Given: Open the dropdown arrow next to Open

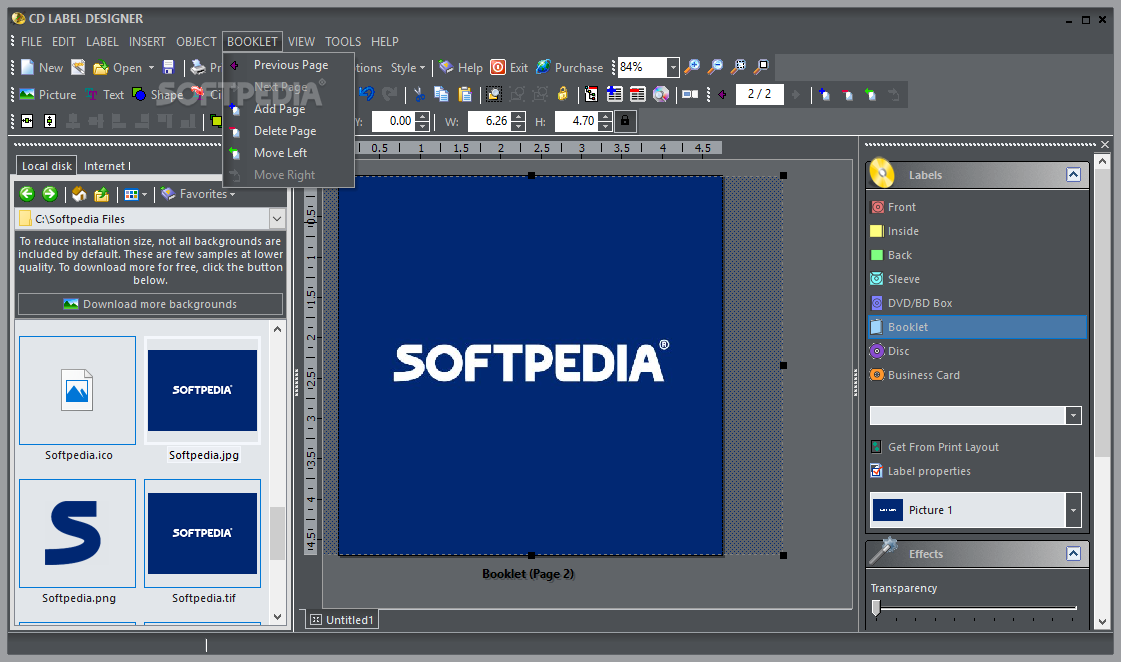Looking at the screenshot, I should [151, 68].
